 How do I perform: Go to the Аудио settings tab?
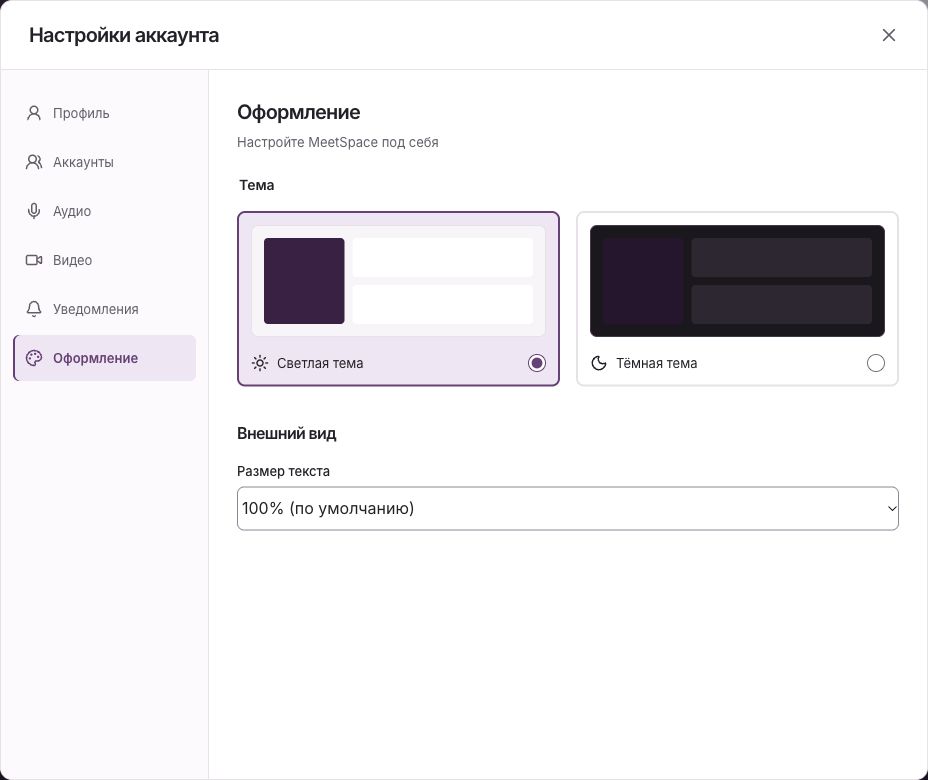(x=105, y=211)
